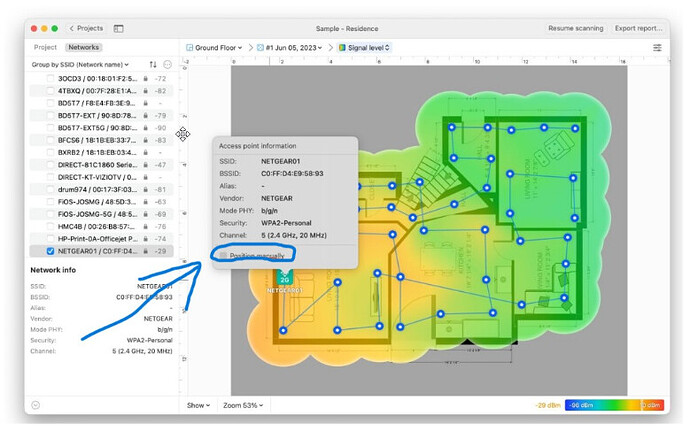Open the Show menu
Image resolution: width=690 pixels, height=431 pixels.
pyautogui.click(x=198, y=405)
